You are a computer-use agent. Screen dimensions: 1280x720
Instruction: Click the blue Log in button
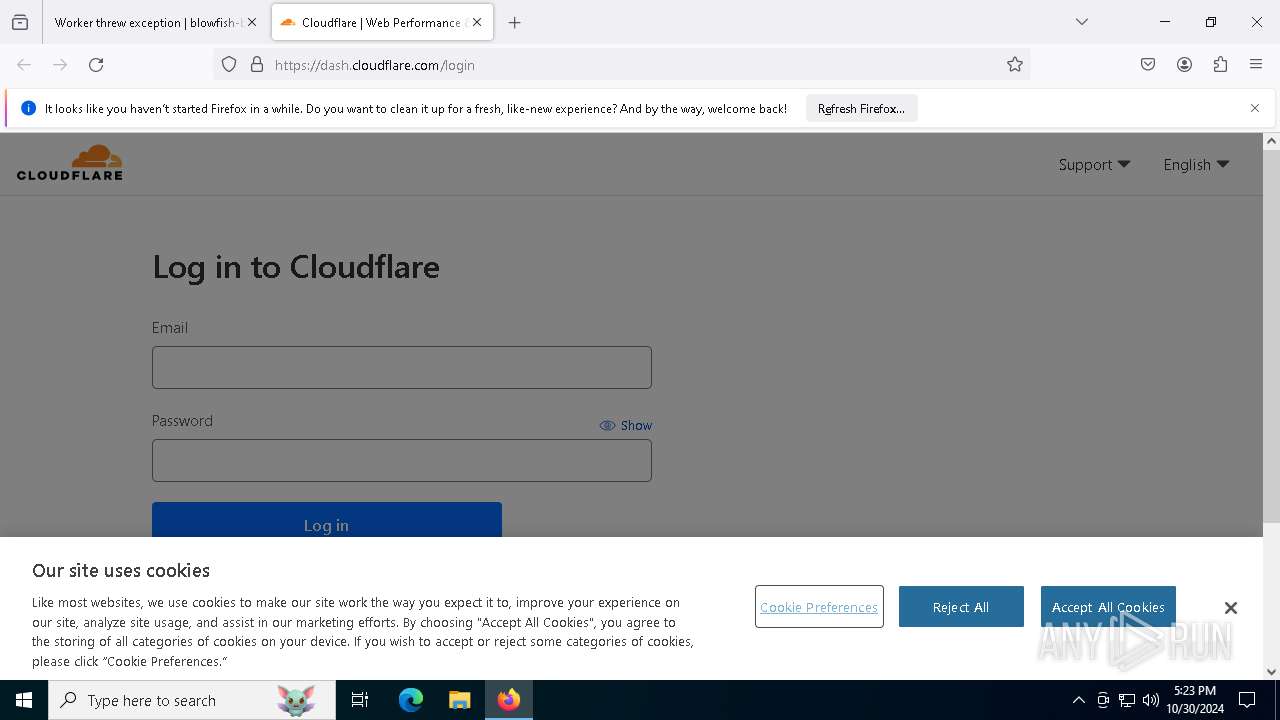point(327,520)
